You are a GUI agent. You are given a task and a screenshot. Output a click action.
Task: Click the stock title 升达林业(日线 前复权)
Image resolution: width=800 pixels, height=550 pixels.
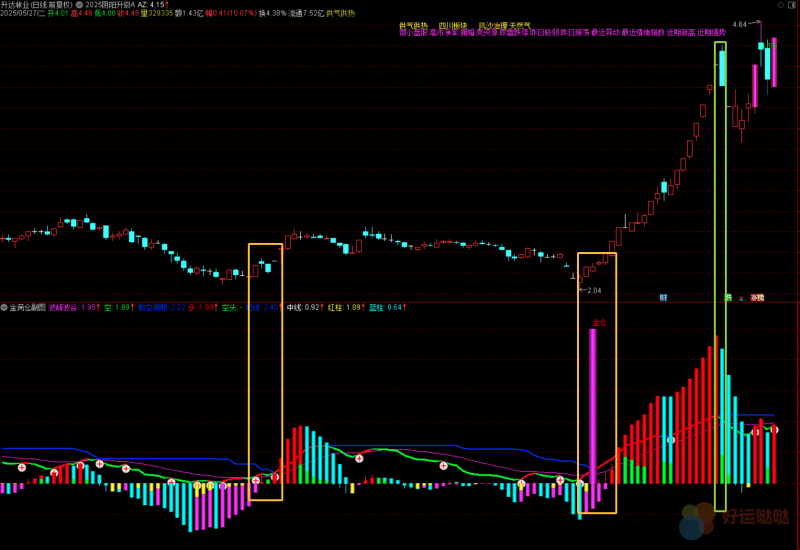tap(37, 5)
